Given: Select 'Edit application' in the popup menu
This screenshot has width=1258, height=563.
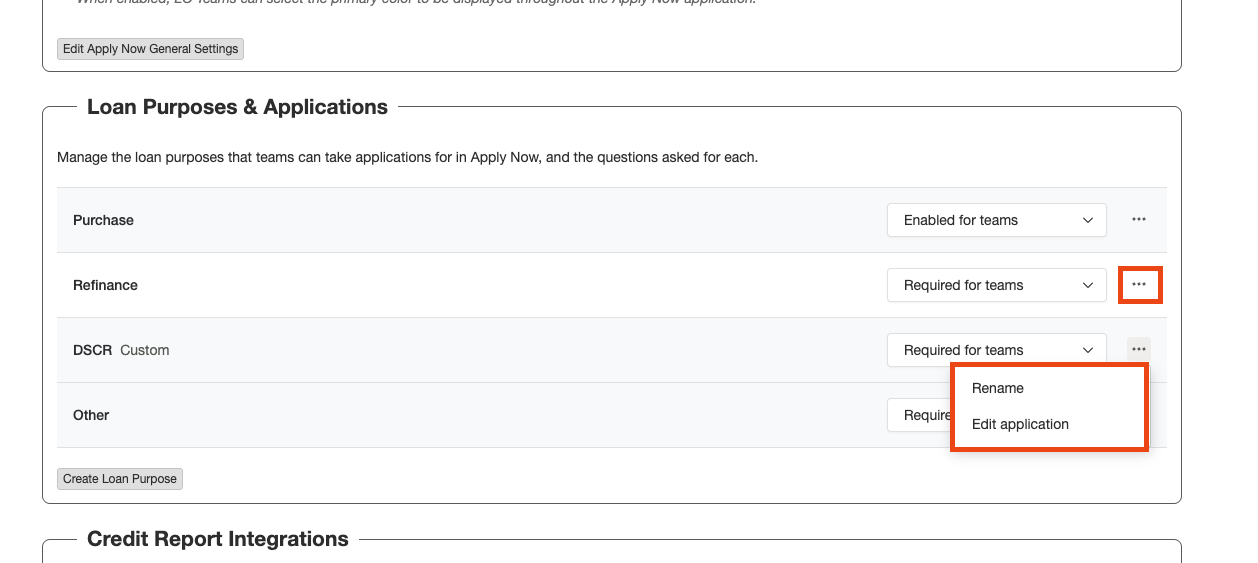Looking at the screenshot, I should click(1020, 424).
